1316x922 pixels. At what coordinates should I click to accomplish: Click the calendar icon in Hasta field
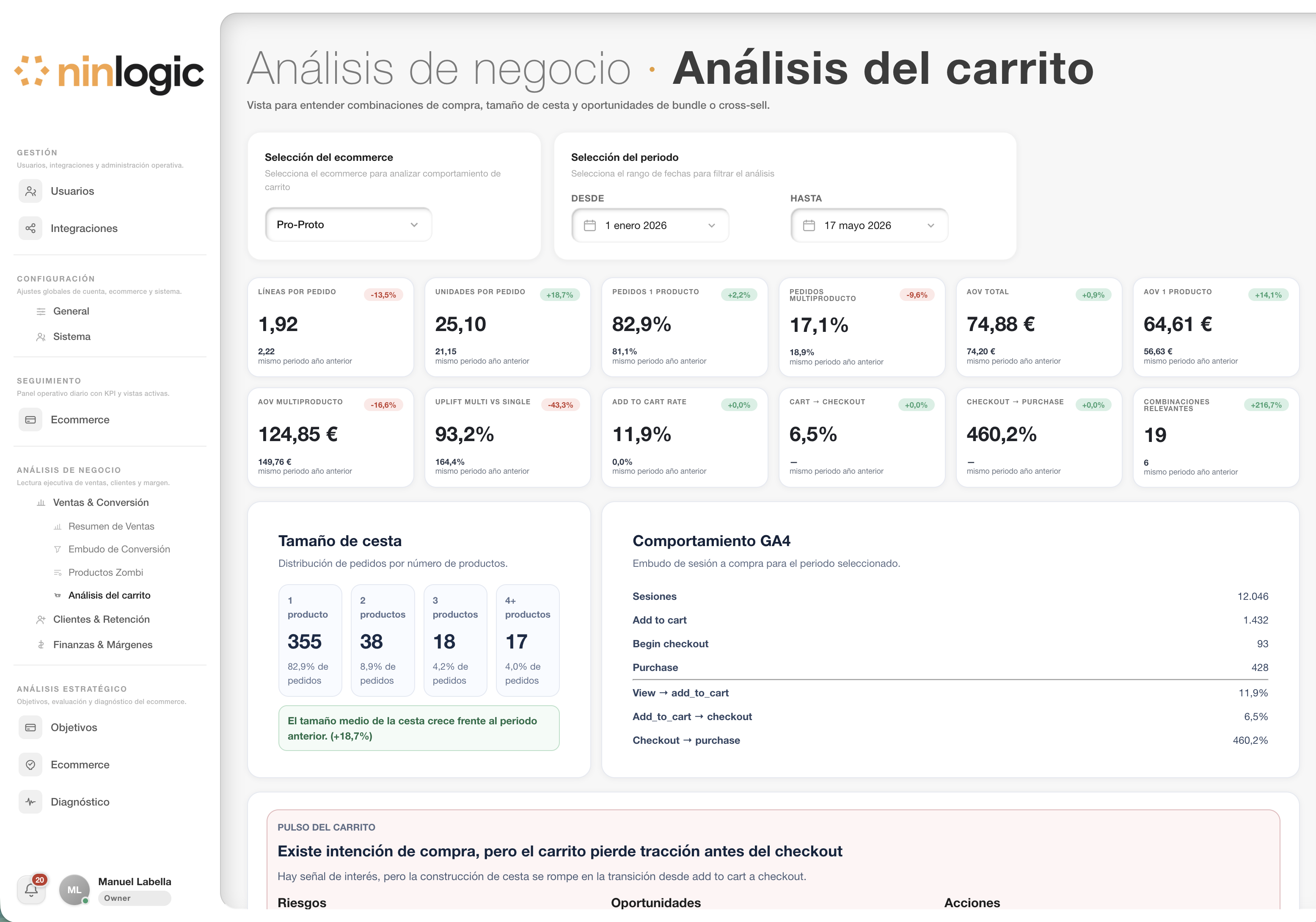point(809,225)
